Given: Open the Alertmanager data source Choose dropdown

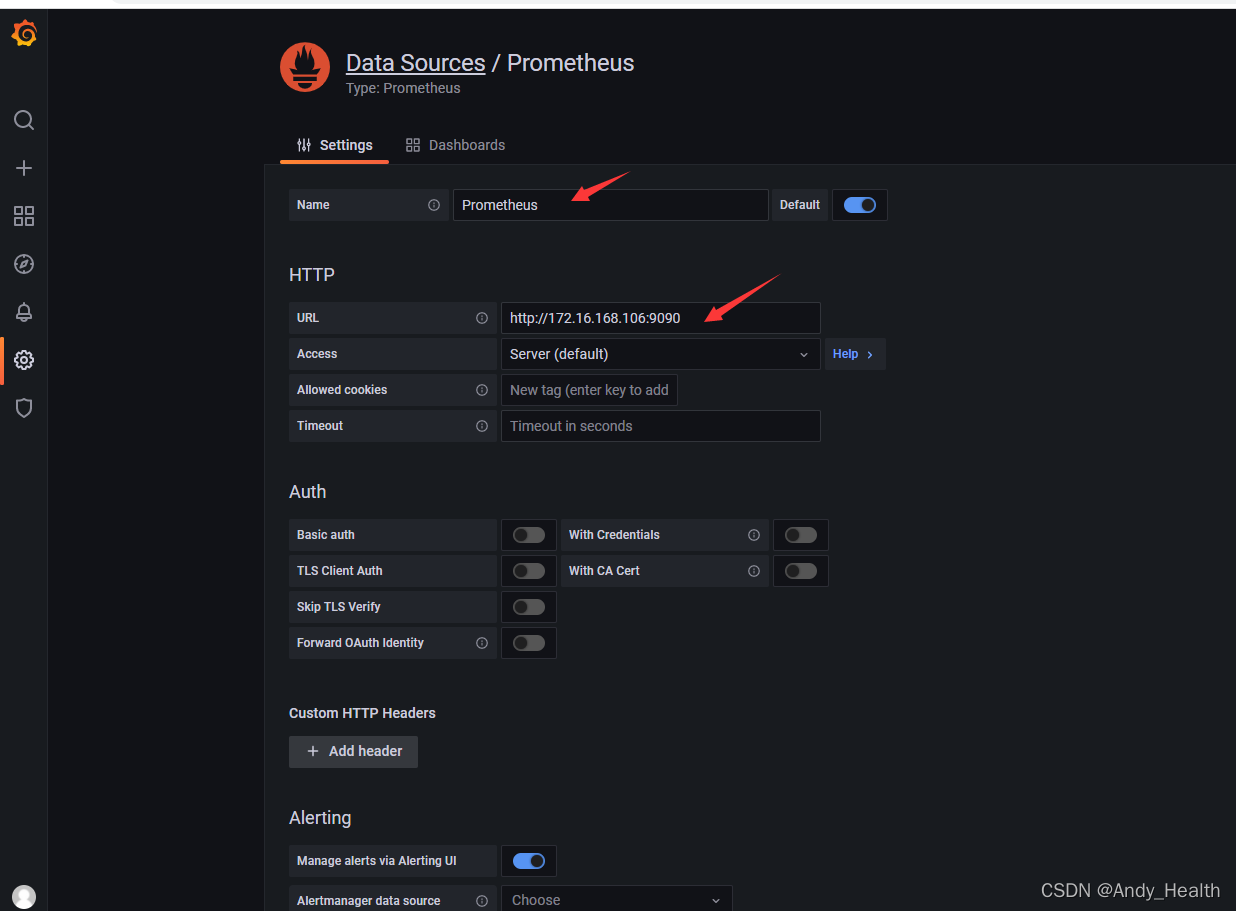Looking at the screenshot, I should tap(617, 900).
